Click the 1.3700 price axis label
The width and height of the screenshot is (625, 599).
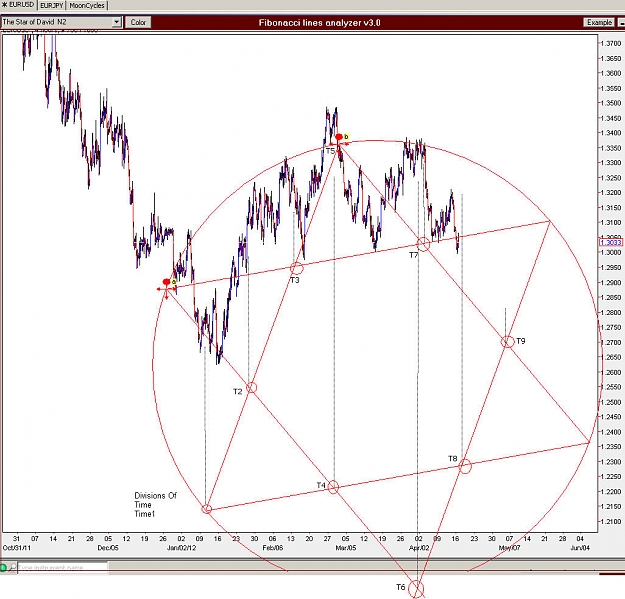(611, 43)
